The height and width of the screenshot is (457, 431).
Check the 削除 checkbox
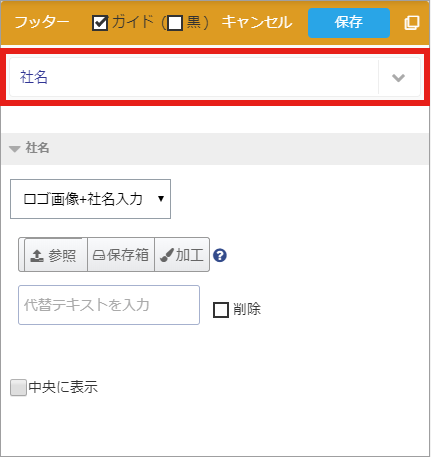(x=221, y=310)
